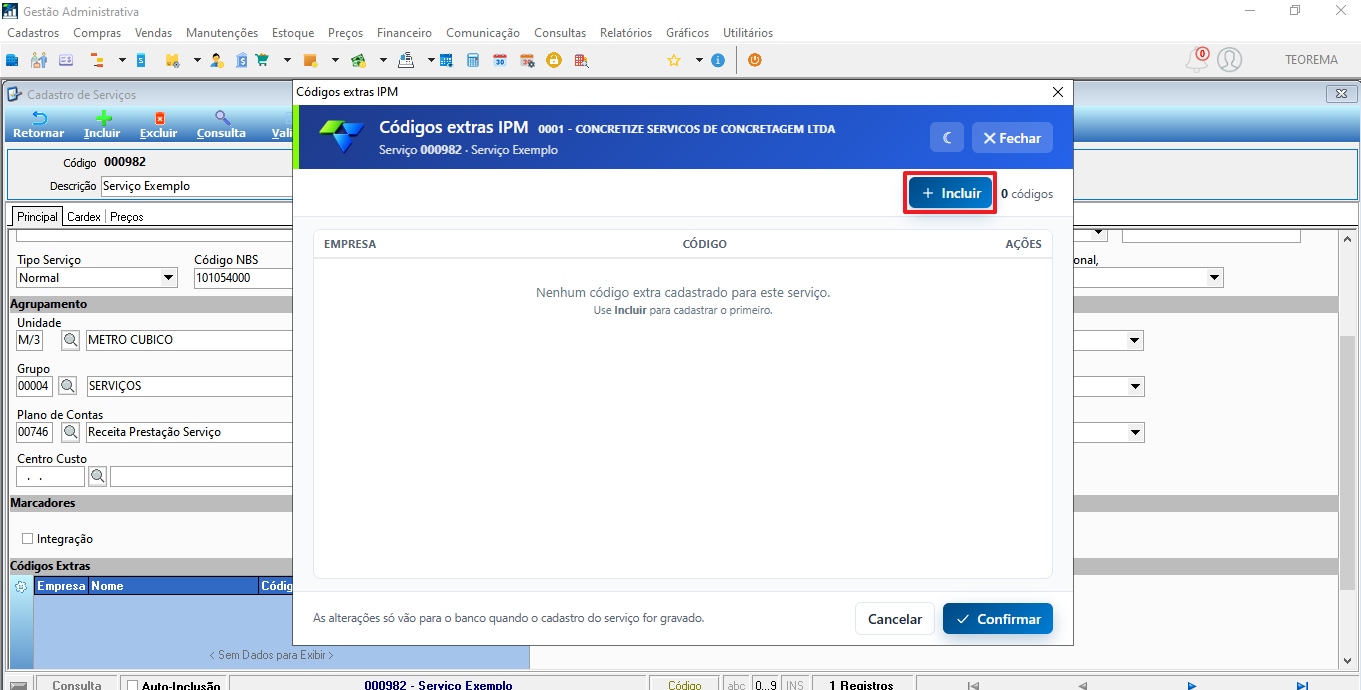The width and height of the screenshot is (1361, 690).
Task: Open Estoque menu
Action: [x=293, y=33]
